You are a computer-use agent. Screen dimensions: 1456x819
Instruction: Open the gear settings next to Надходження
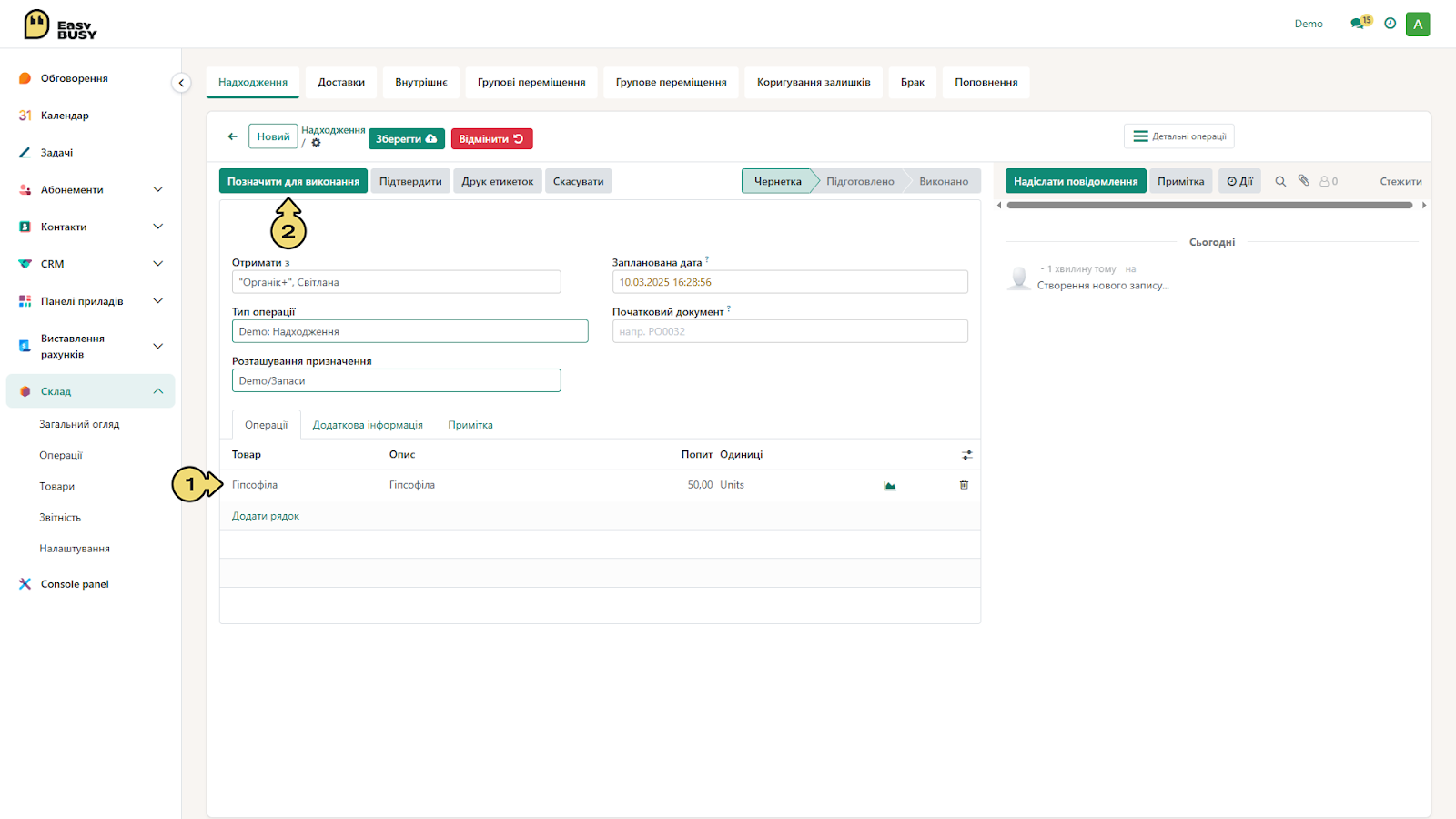coord(317,143)
